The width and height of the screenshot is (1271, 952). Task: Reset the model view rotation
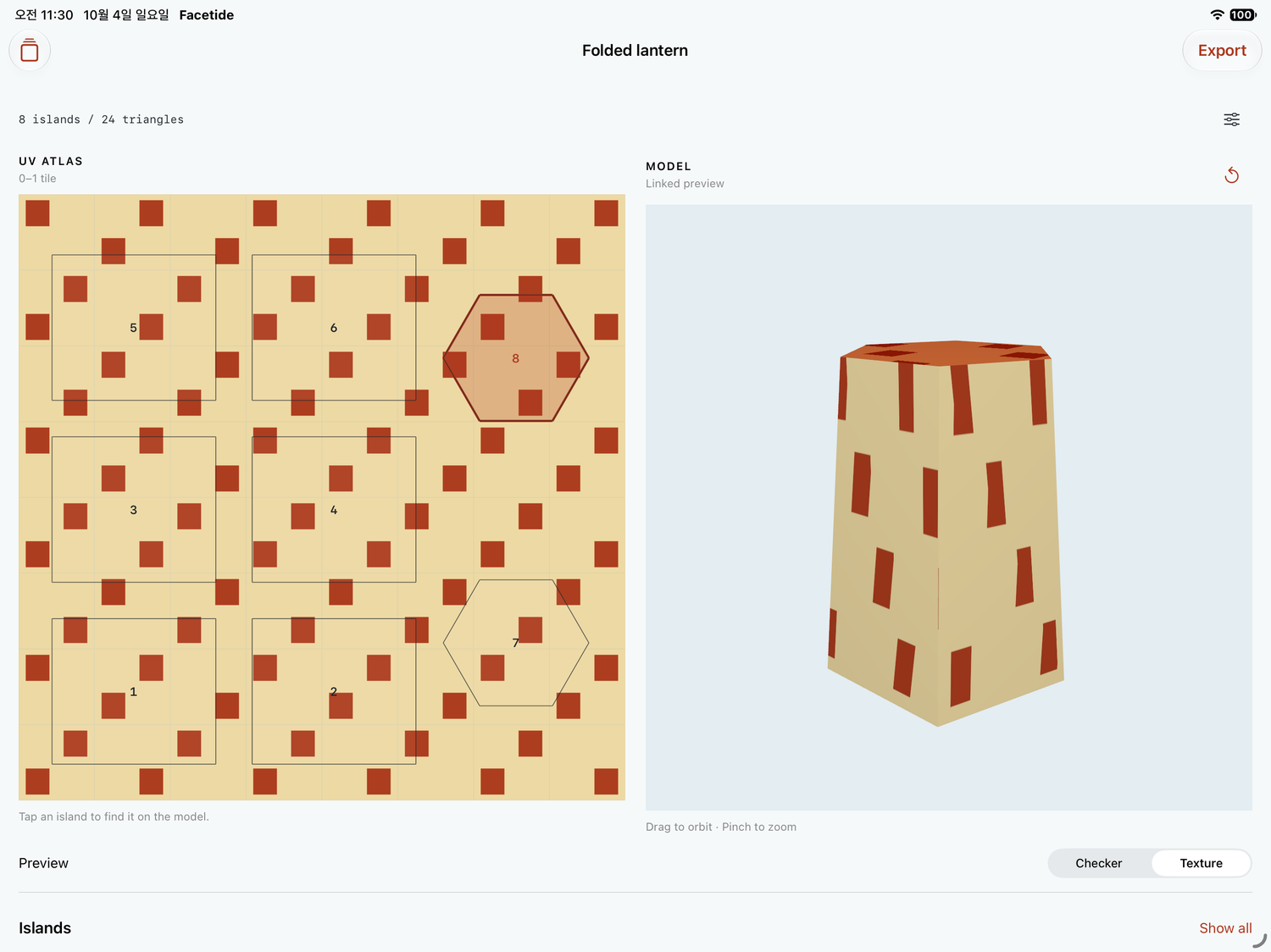[x=1232, y=175]
